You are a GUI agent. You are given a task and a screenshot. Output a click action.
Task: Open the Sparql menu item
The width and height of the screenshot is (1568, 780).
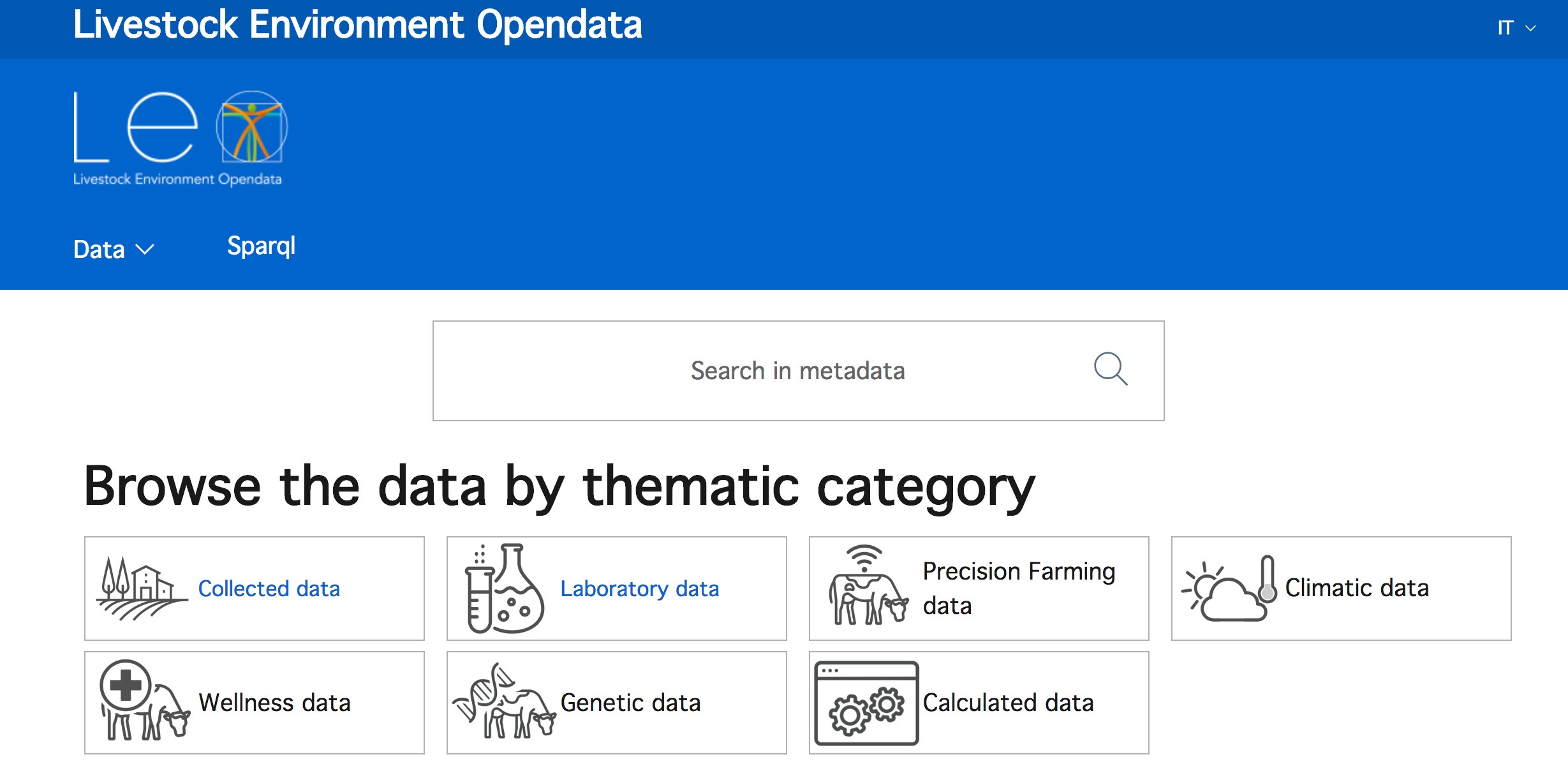coord(261,246)
